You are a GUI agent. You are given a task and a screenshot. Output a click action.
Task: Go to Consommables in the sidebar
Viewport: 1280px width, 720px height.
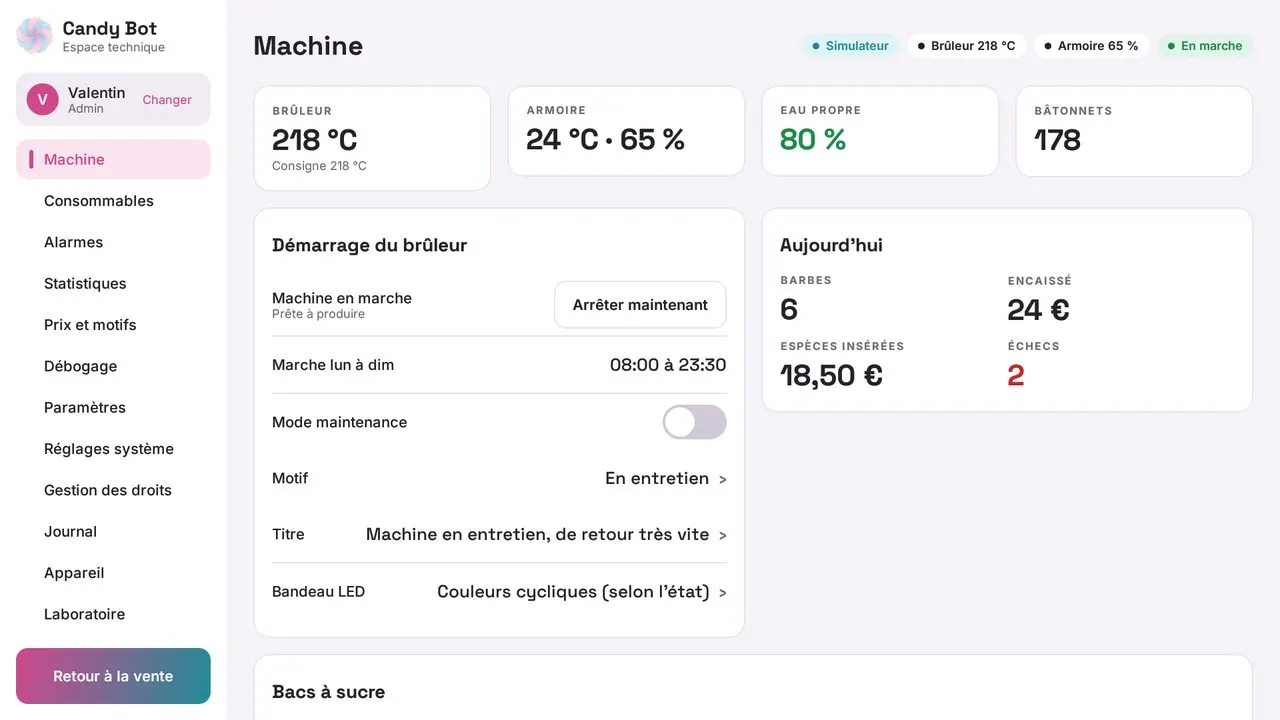[113, 201]
